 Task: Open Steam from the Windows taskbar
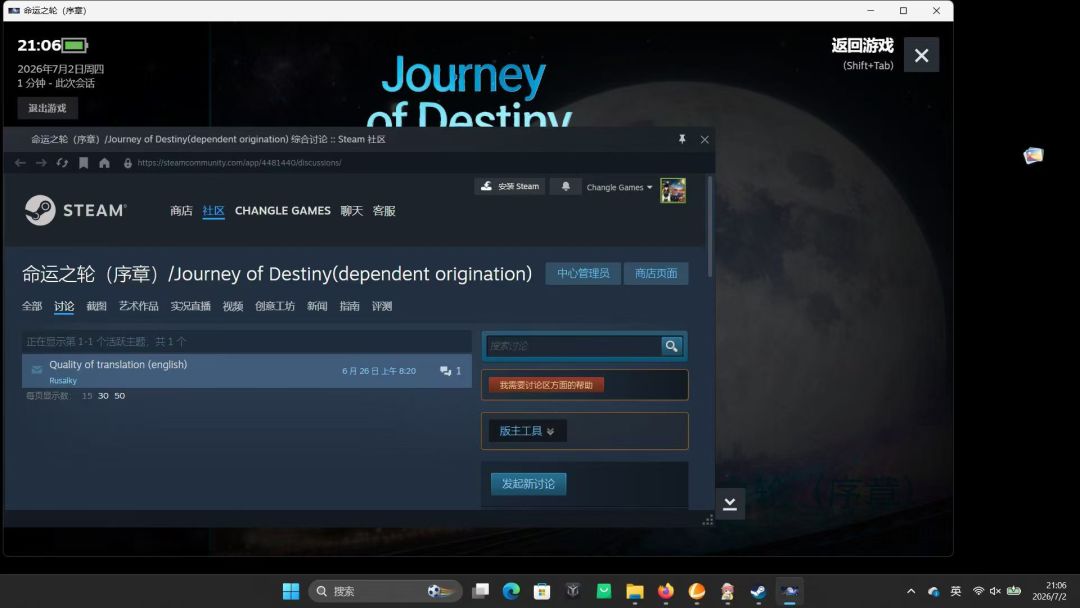[758, 591]
